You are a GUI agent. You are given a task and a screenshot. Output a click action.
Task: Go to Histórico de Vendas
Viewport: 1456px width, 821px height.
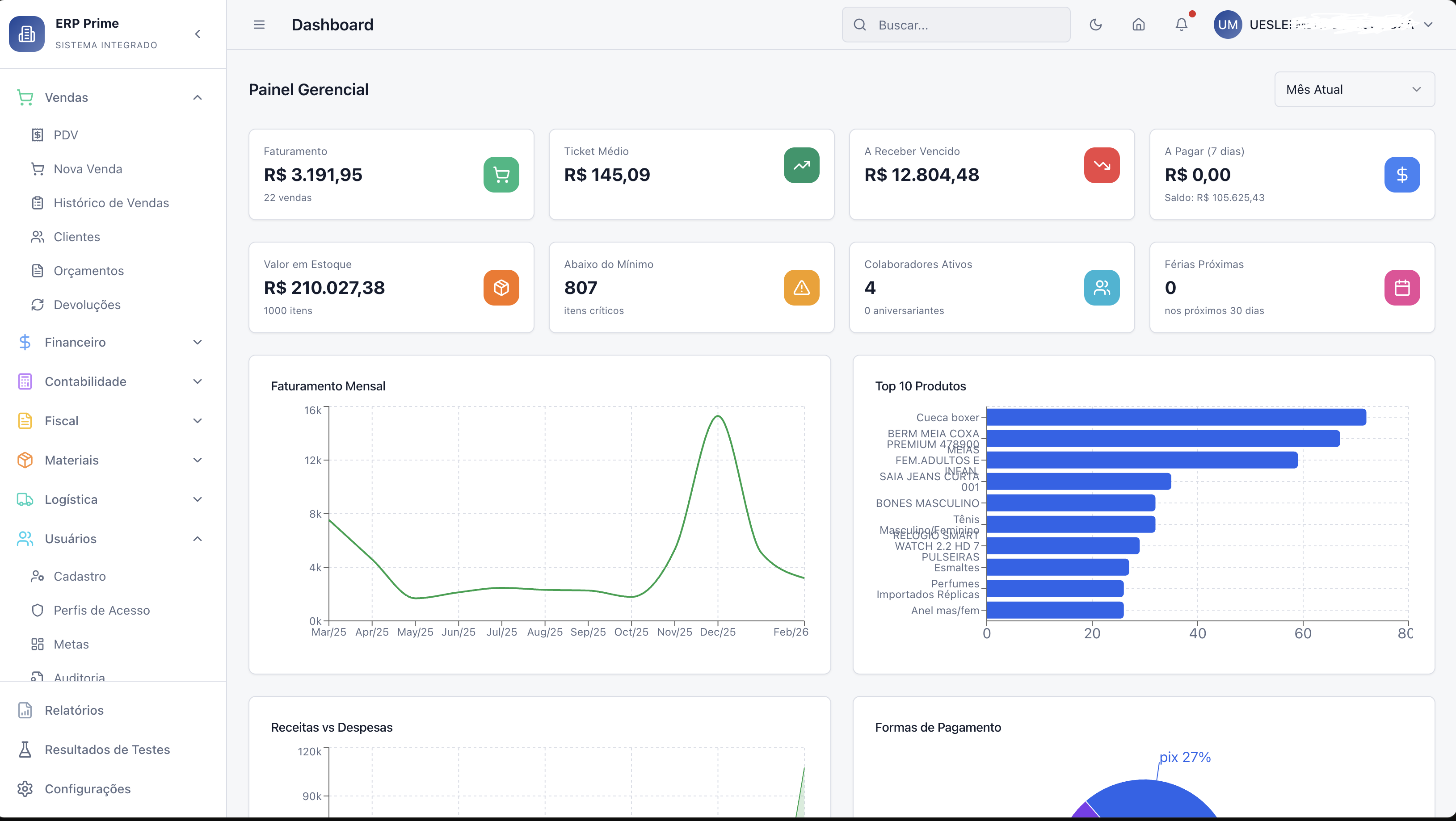pyautogui.click(x=111, y=203)
